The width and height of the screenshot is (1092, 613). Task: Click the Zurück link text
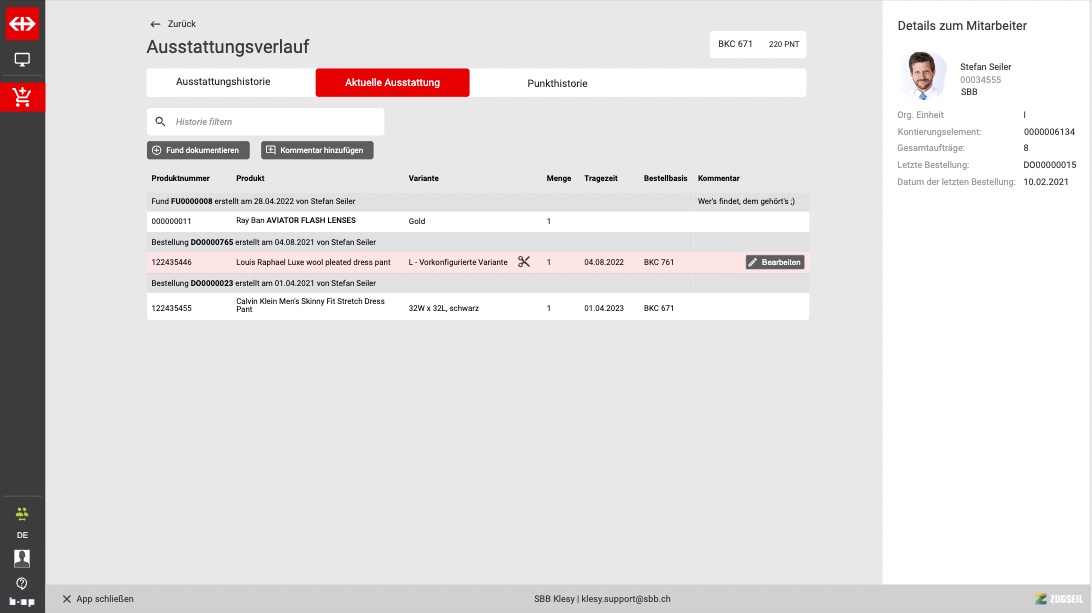[x=182, y=24]
